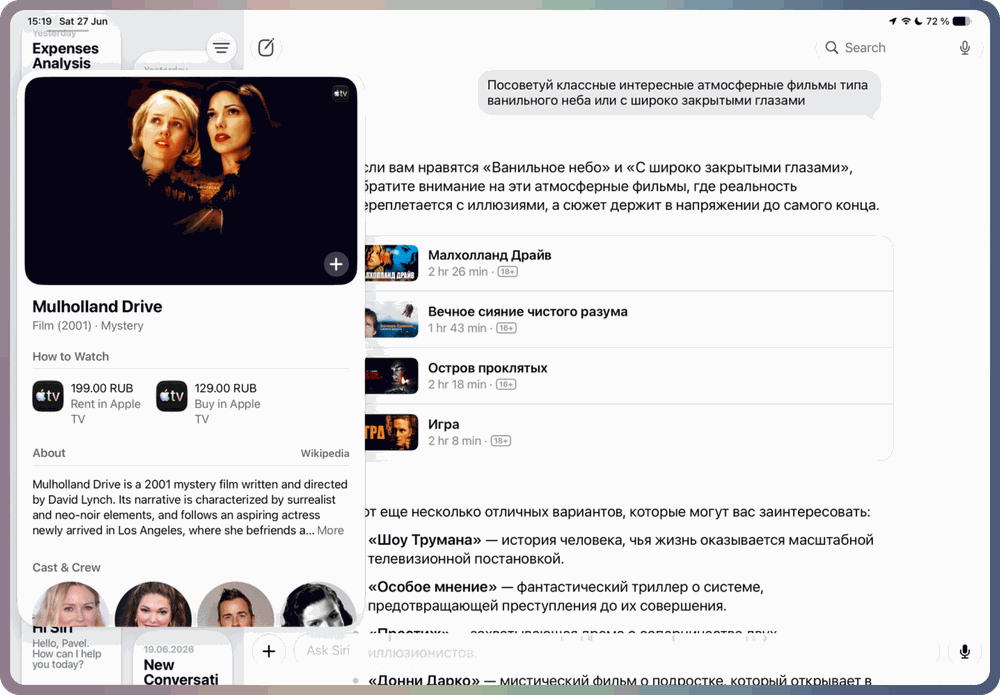This screenshot has width=1000, height=695.
Task: Select the first cast member photo
Action: [70, 604]
